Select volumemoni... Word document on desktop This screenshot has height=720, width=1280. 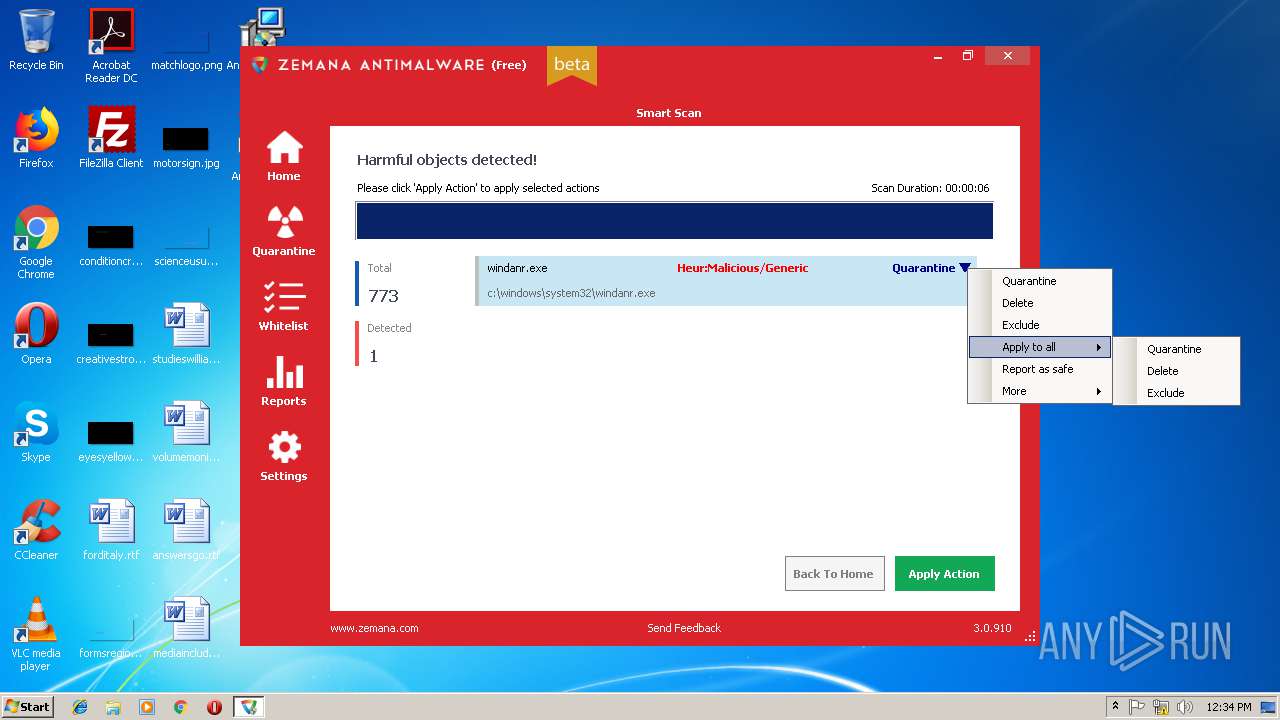186,432
